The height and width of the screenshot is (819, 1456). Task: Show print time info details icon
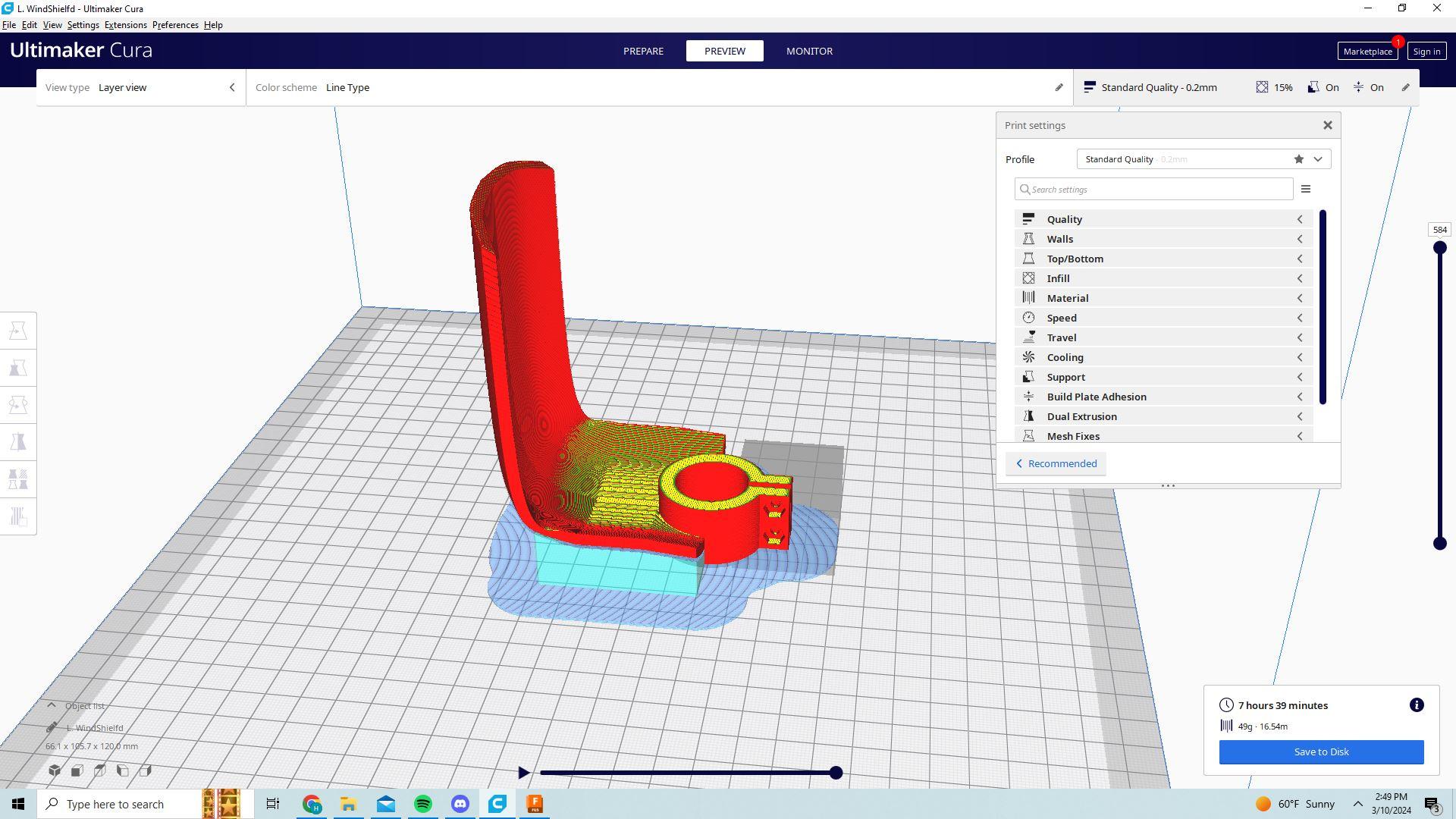pos(1417,705)
